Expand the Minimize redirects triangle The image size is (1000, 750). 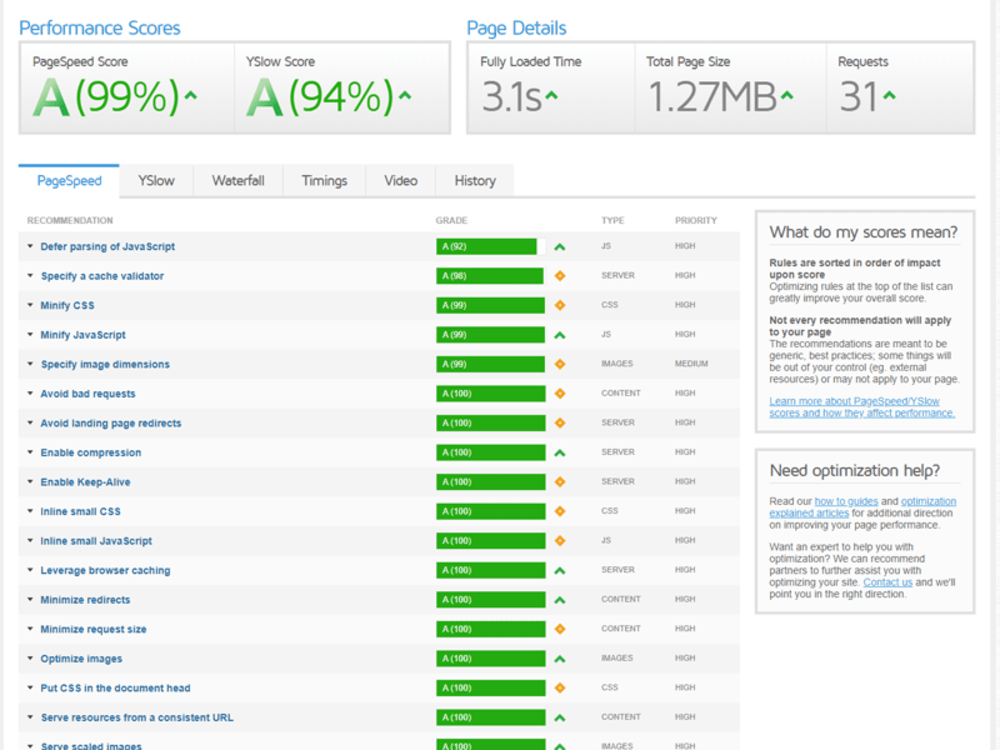coord(30,599)
